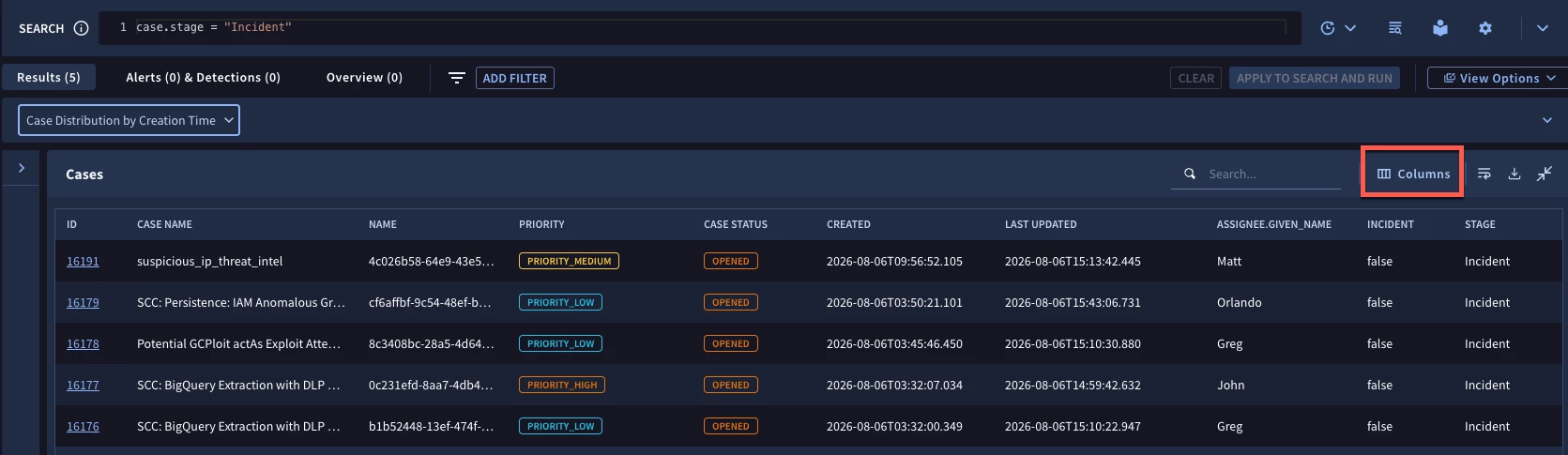Image resolution: width=1568 pixels, height=455 pixels.
Task: Sort by the ID column header
Action: 71,224
